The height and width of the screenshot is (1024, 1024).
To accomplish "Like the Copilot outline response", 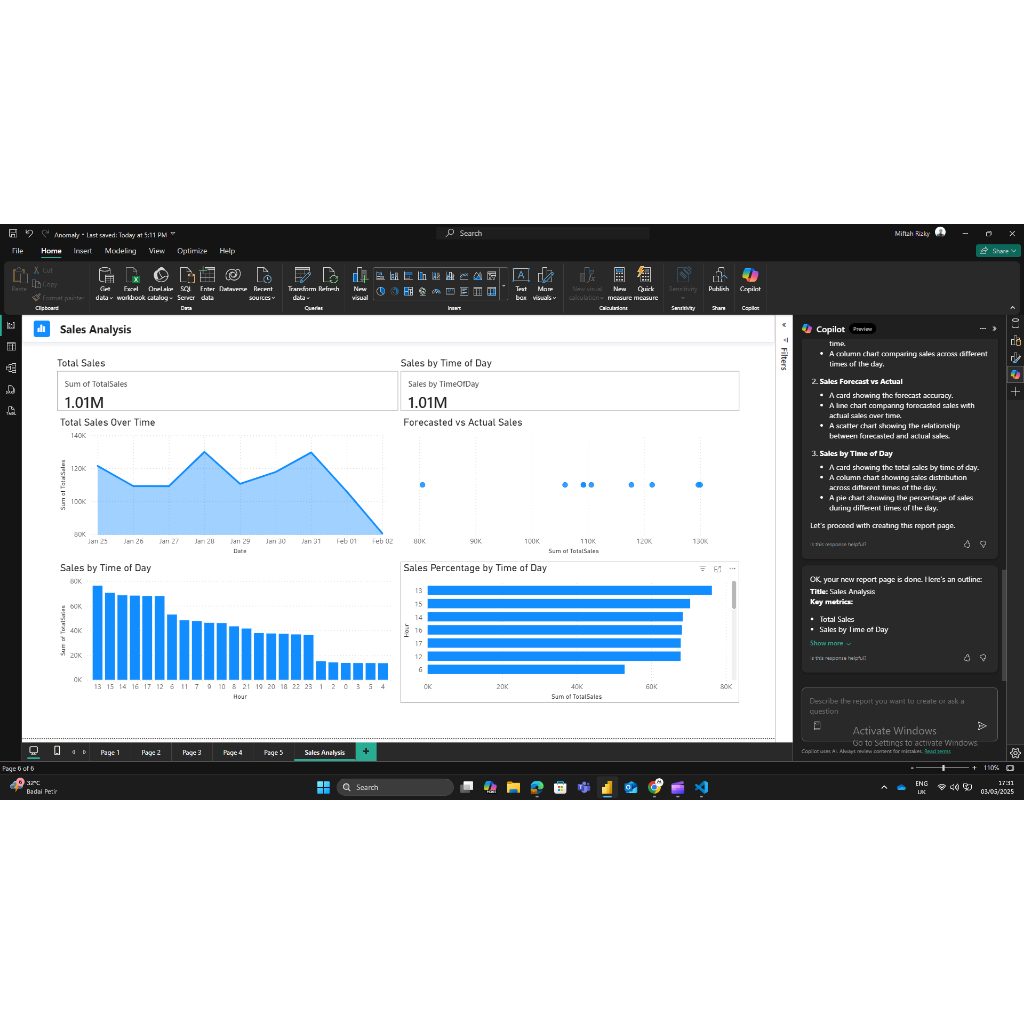I will click(x=967, y=658).
